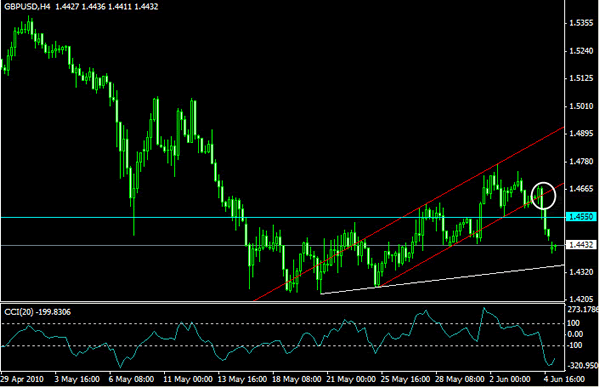This screenshot has width=600, height=388.
Task: Click the 18 May 08:00 time label
Action: click(297, 379)
